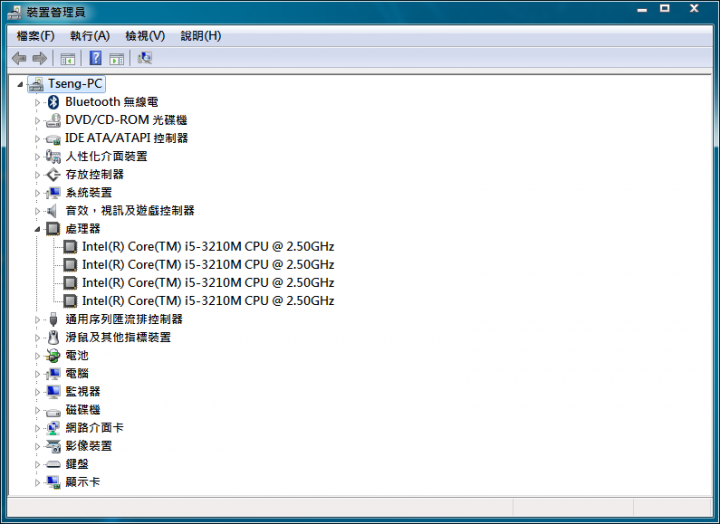Image resolution: width=720 pixels, height=524 pixels.
Task: Click the USB icon for 通用序列匯流排控制器
Action: coord(53,319)
